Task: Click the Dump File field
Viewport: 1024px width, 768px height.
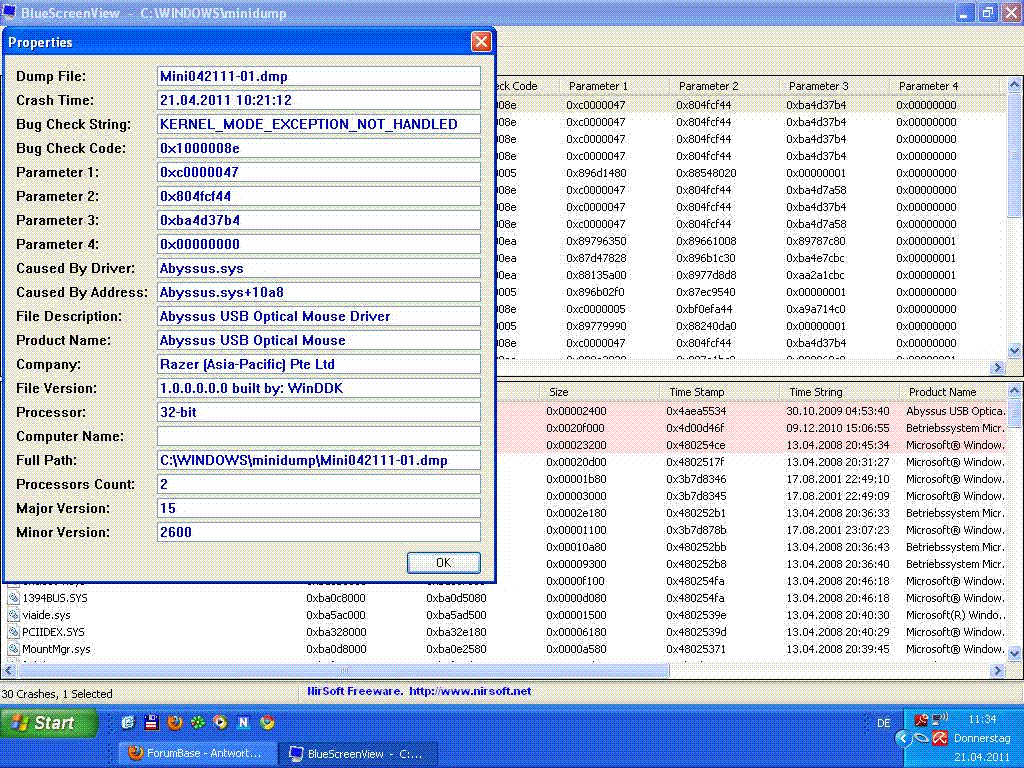Action: [319, 76]
